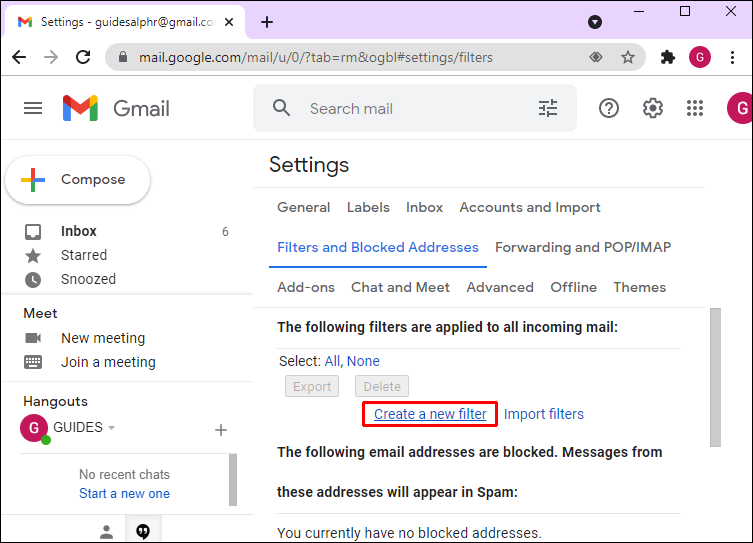Open the Offline settings tab
The image size is (753, 543).
573,287
